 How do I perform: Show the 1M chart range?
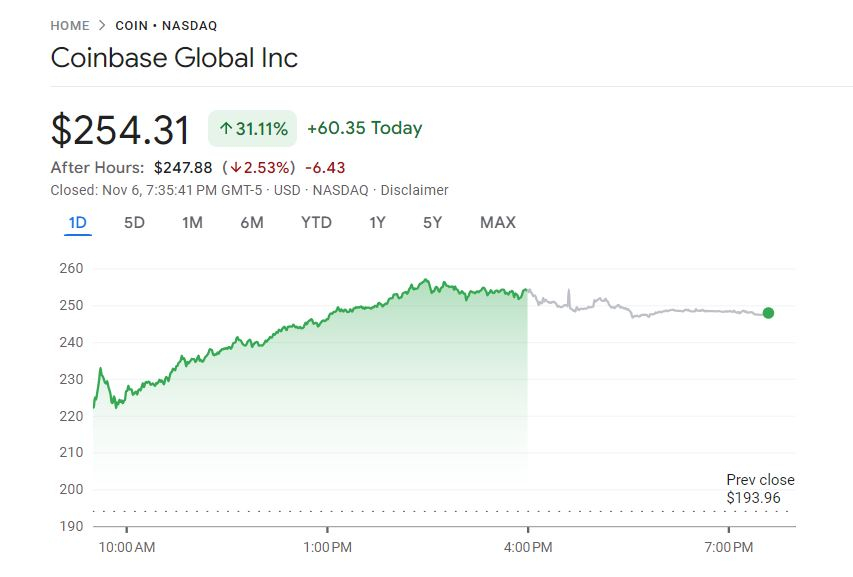point(192,222)
